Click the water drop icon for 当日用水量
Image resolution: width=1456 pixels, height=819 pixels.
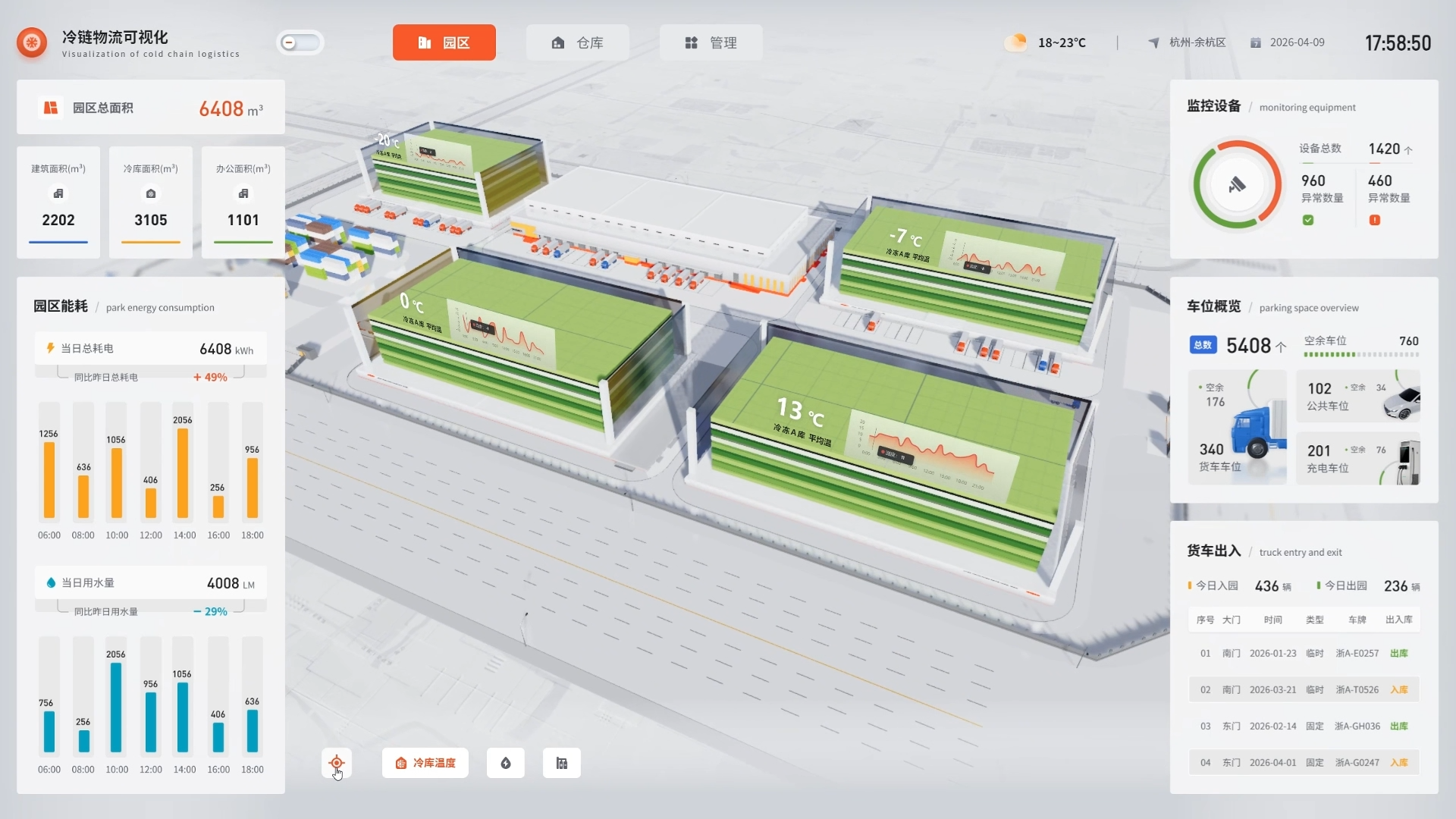(51, 582)
